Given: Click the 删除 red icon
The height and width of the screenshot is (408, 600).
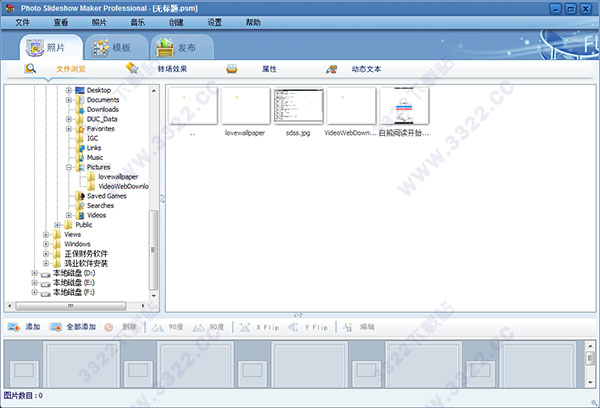Looking at the screenshot, I should tap(109, 328).
